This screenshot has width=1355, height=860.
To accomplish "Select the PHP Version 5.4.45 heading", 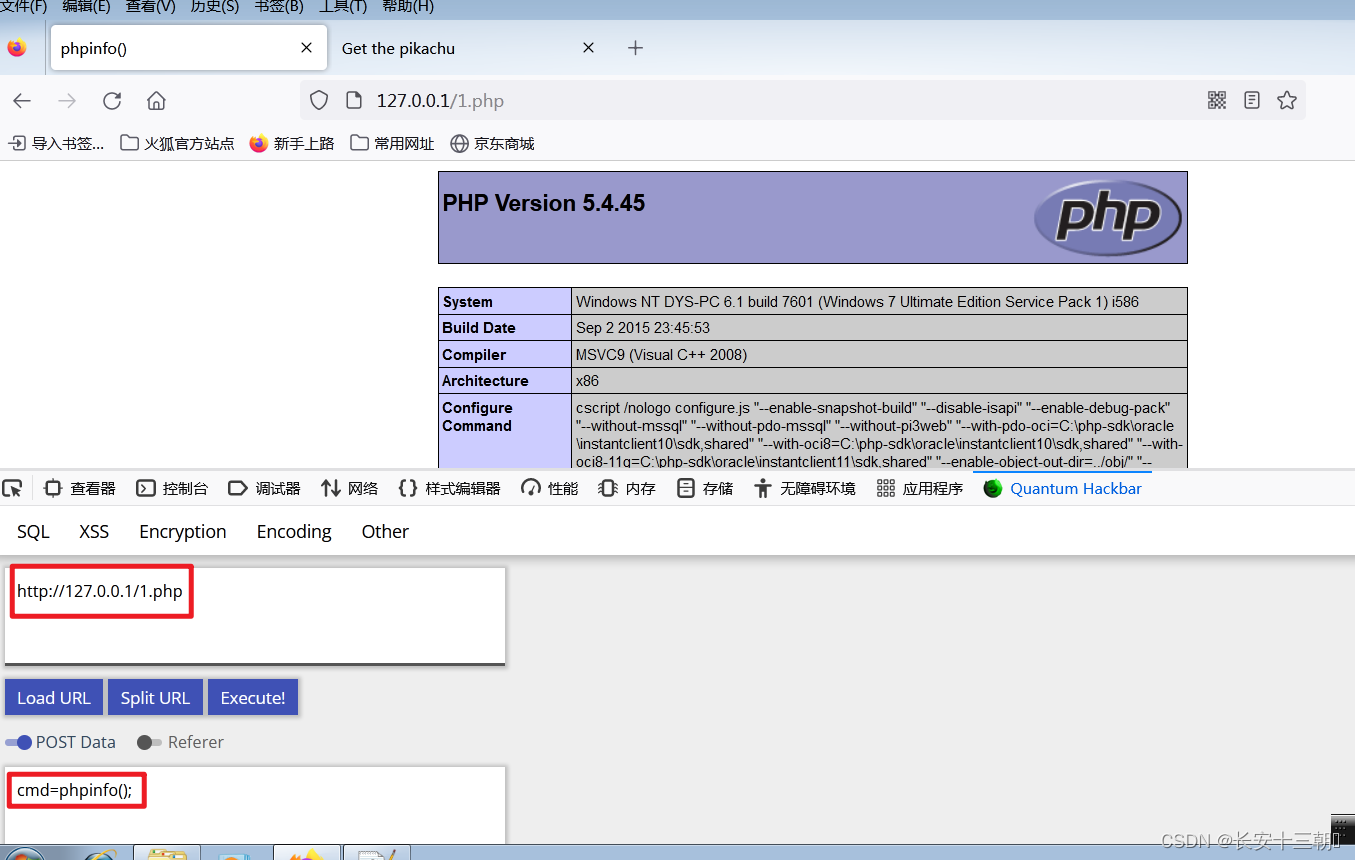I will [544, 203].
